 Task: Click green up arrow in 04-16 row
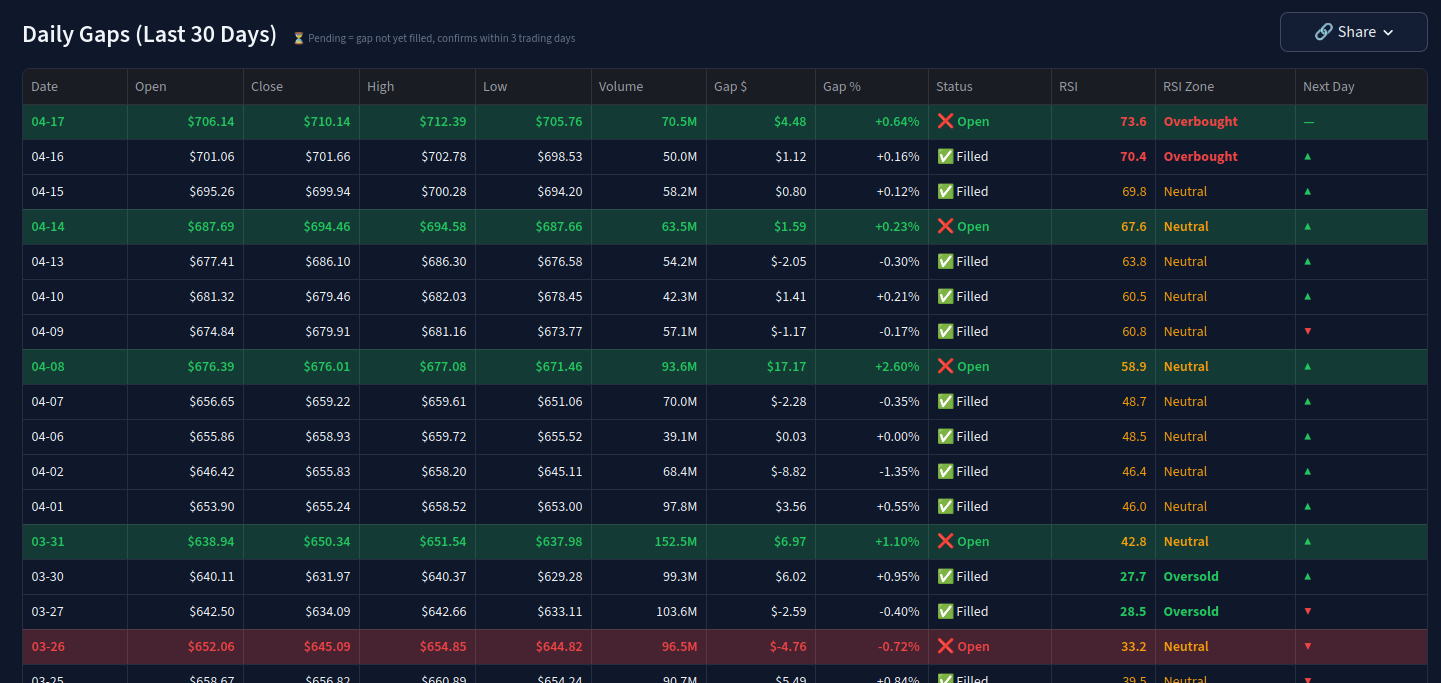pyautogui.click(x=1307, y=156)
